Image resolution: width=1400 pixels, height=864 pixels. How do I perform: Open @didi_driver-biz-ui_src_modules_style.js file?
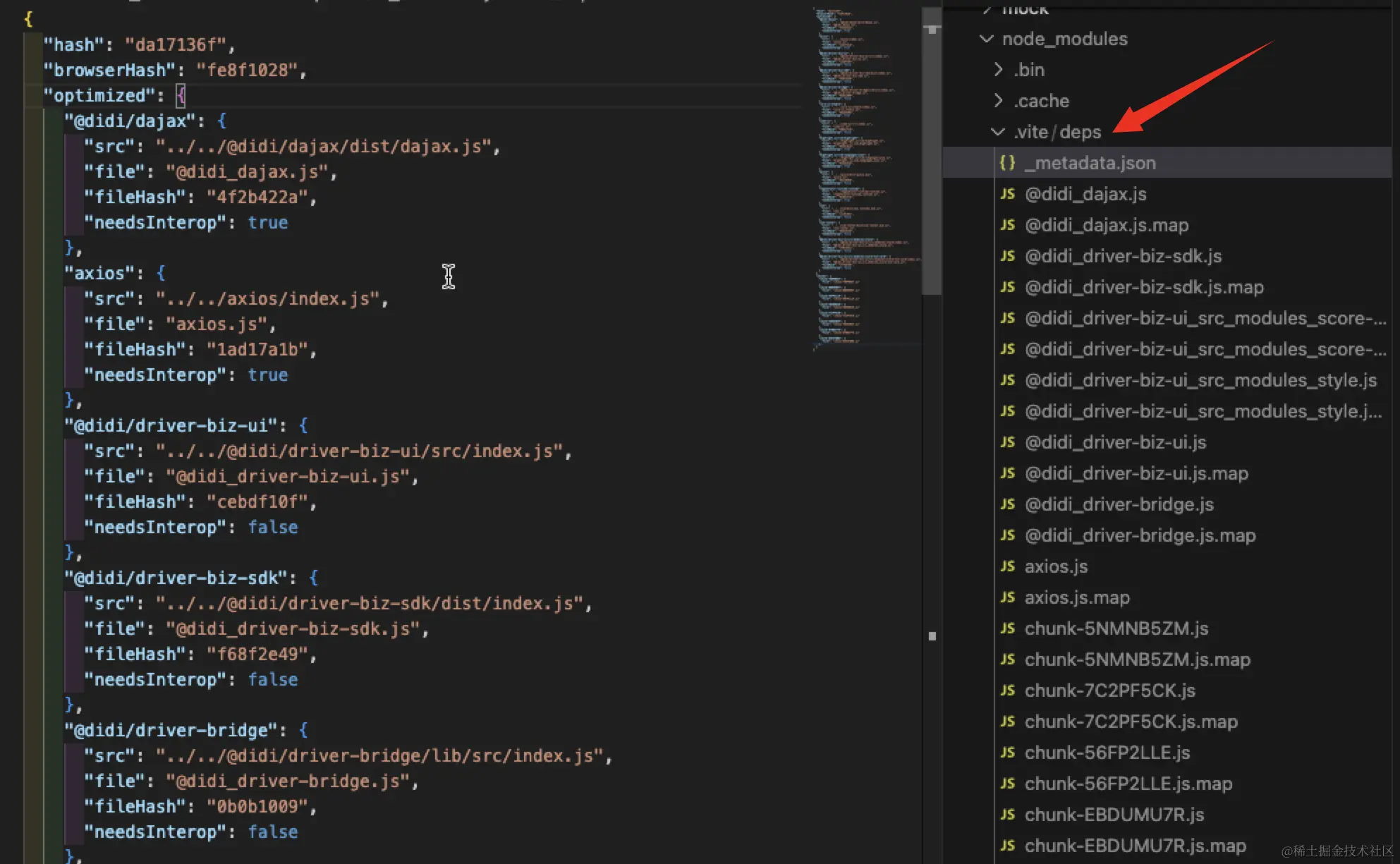1200,380
